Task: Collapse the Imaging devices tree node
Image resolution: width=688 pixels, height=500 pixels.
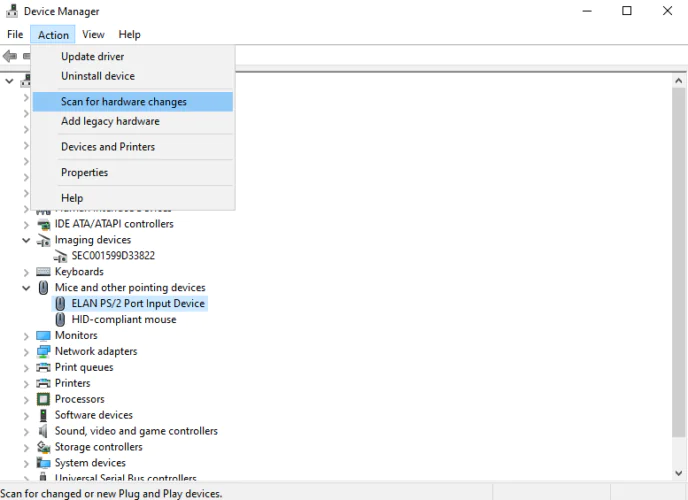Action: [27, 240]
